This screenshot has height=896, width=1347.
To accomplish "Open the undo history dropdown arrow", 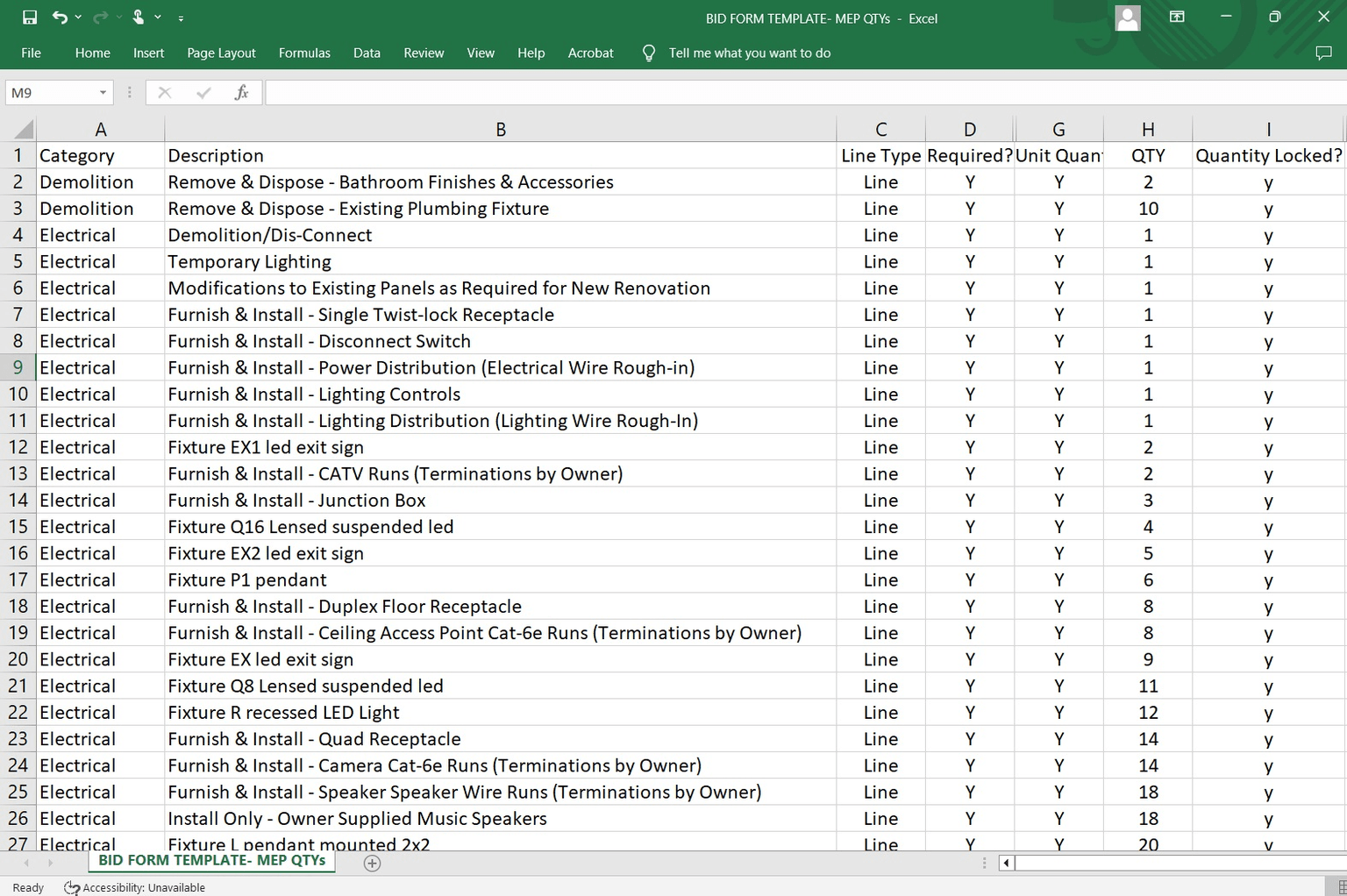I will [78, 18].
